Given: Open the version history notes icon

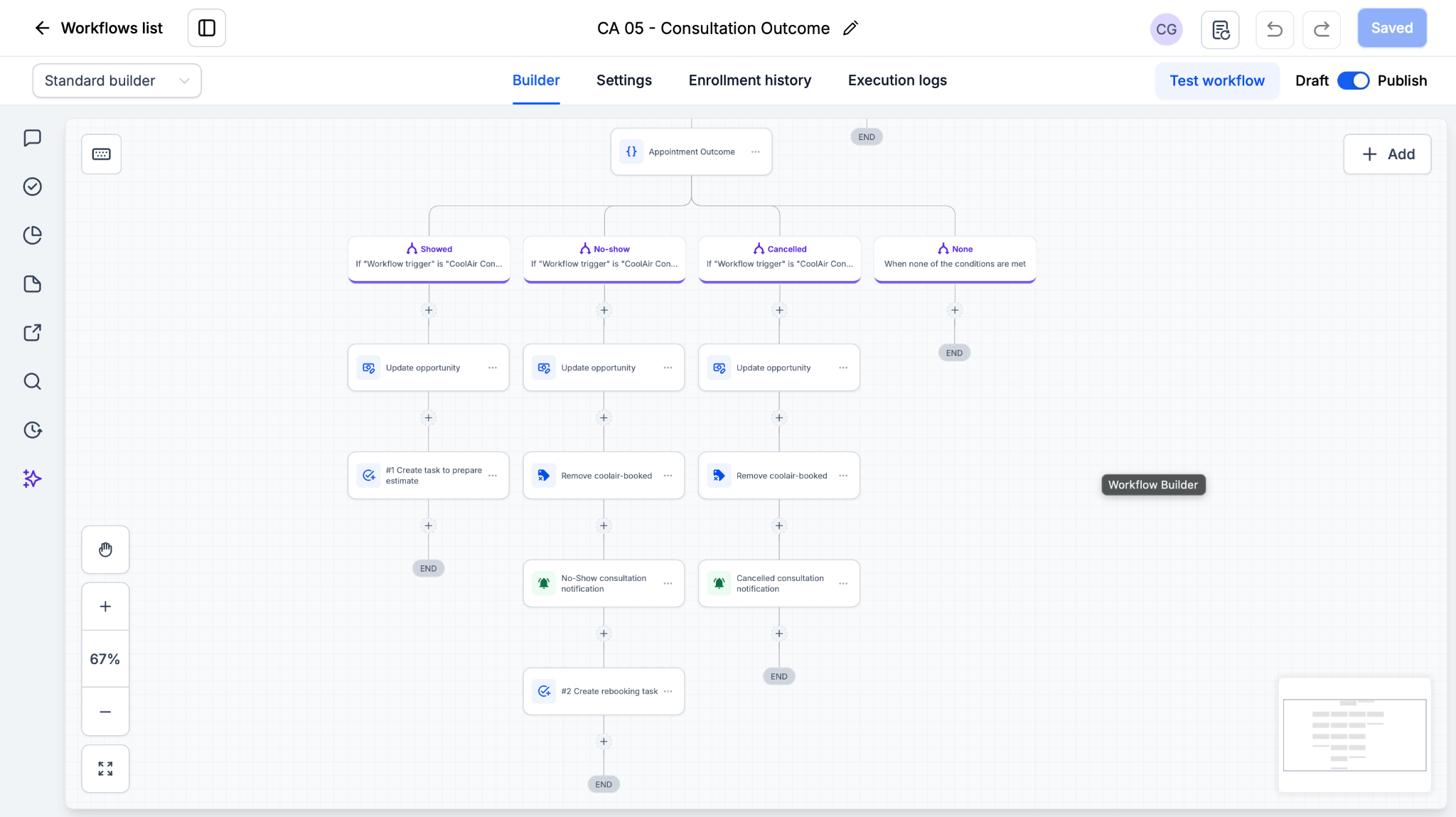Looking at the screenshot, I should pyautogui.click(x=1220, y=29).
